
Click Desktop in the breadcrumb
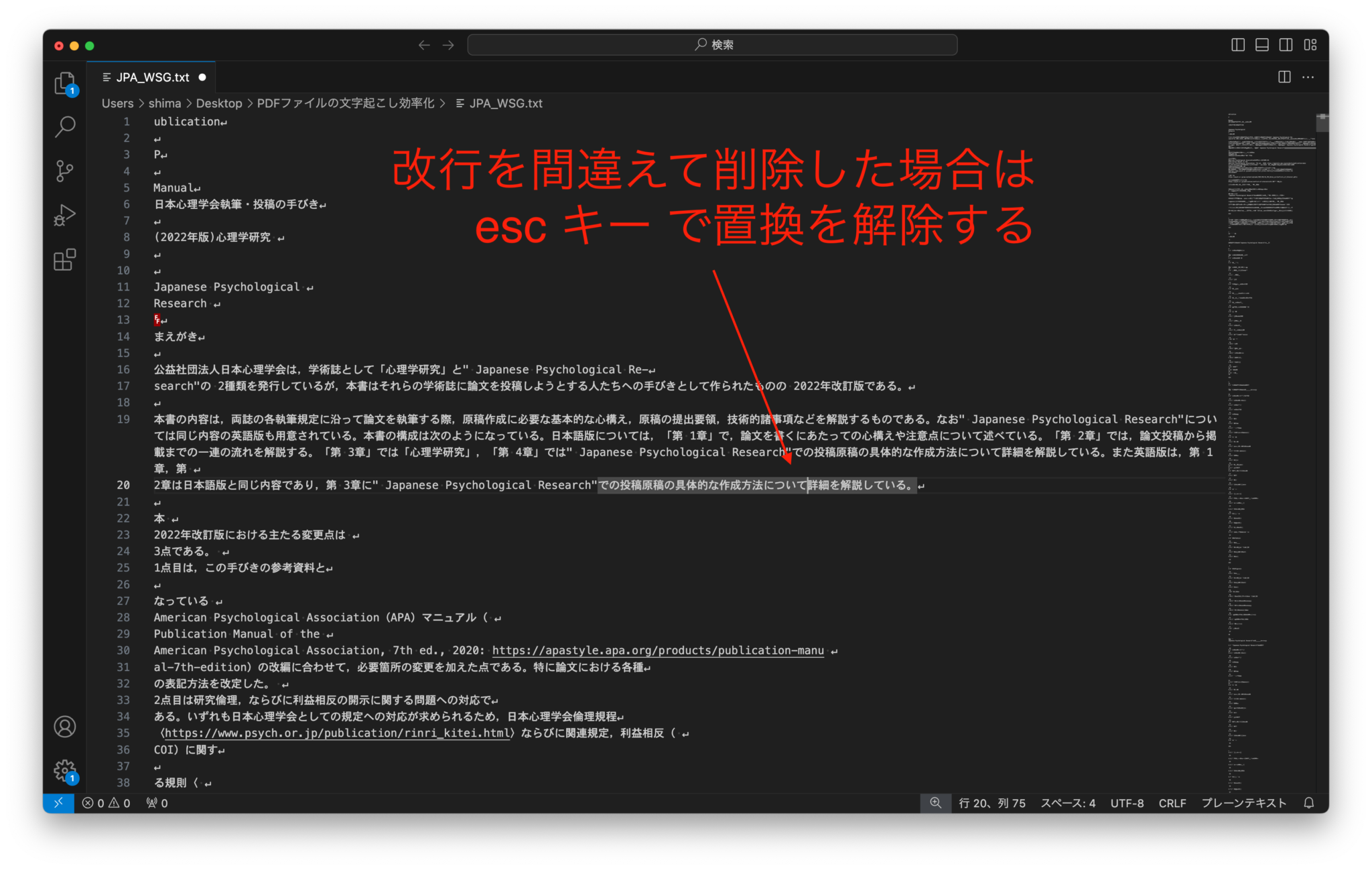click(x=219, y=103)
